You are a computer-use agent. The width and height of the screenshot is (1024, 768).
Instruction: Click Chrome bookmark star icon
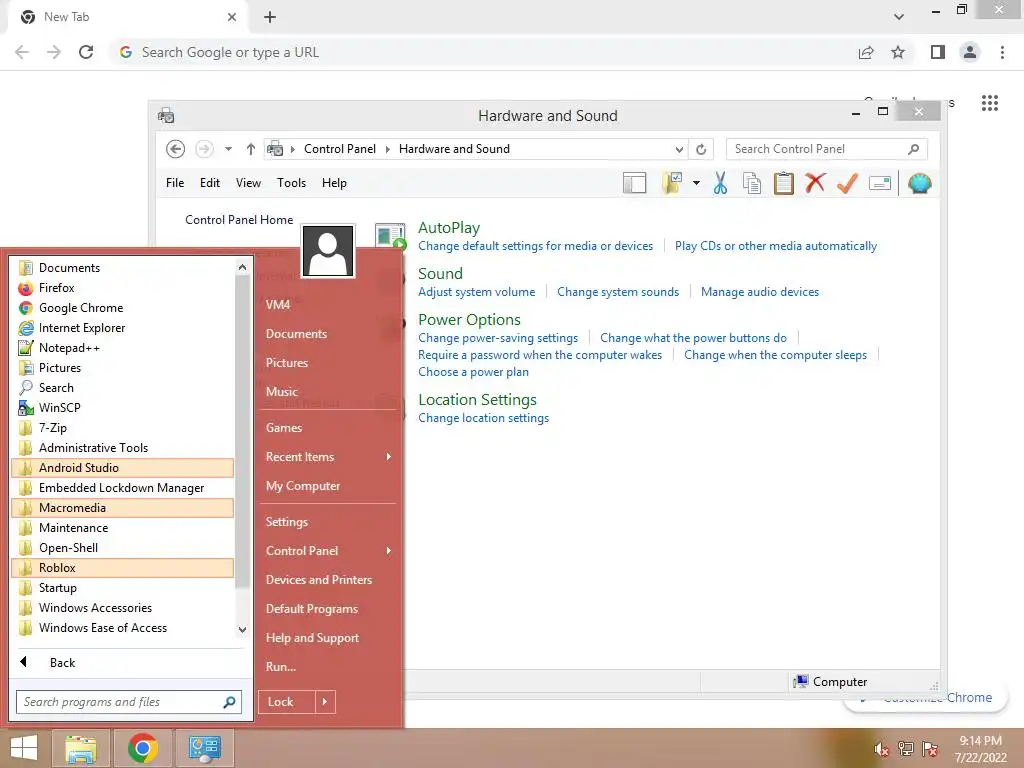pos(898,52)
